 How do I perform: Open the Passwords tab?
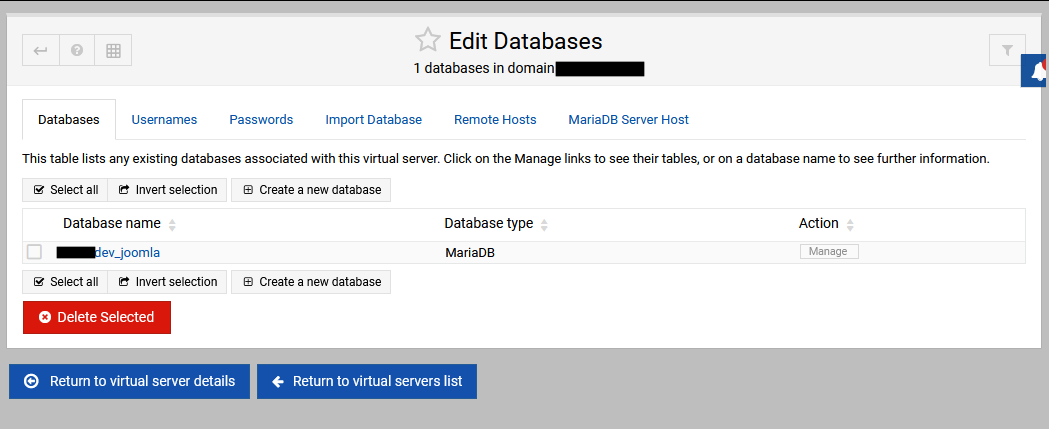[x=261, y=120]
